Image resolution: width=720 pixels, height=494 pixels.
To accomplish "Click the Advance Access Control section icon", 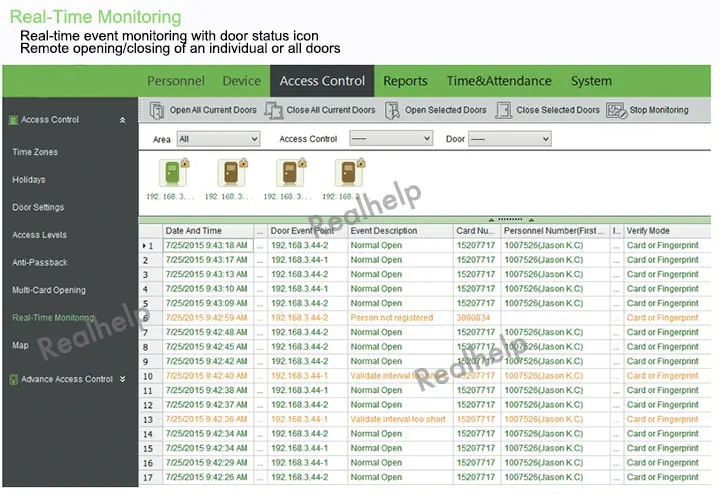I will pyautogui.click(x=13, y=380).
